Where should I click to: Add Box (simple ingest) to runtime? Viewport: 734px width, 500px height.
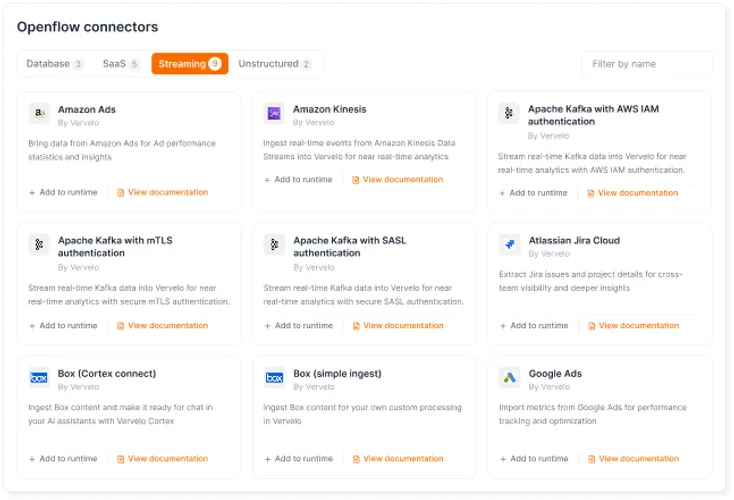(x=299, y=459)
